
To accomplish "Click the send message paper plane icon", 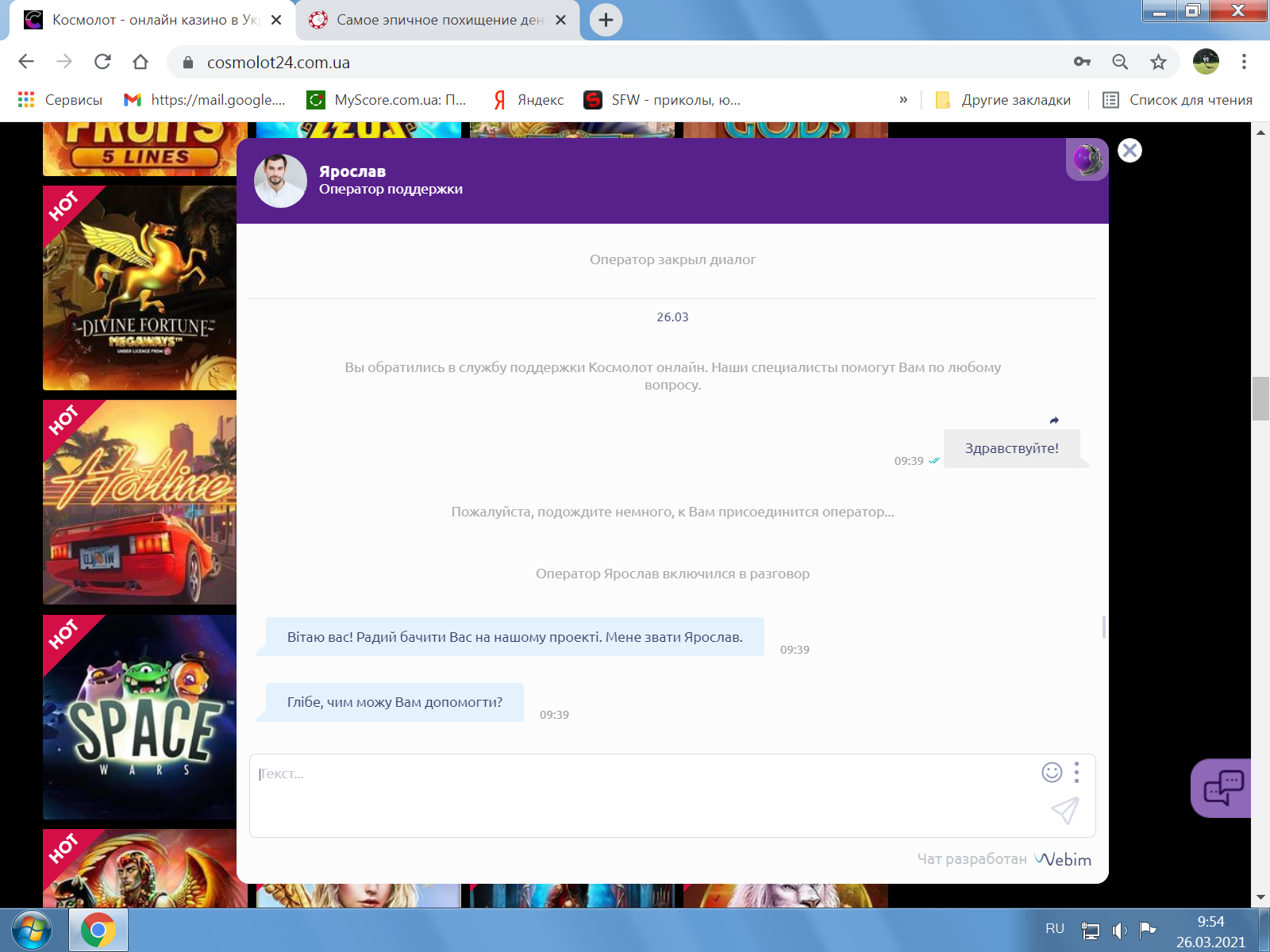I will coord(1065,810).
